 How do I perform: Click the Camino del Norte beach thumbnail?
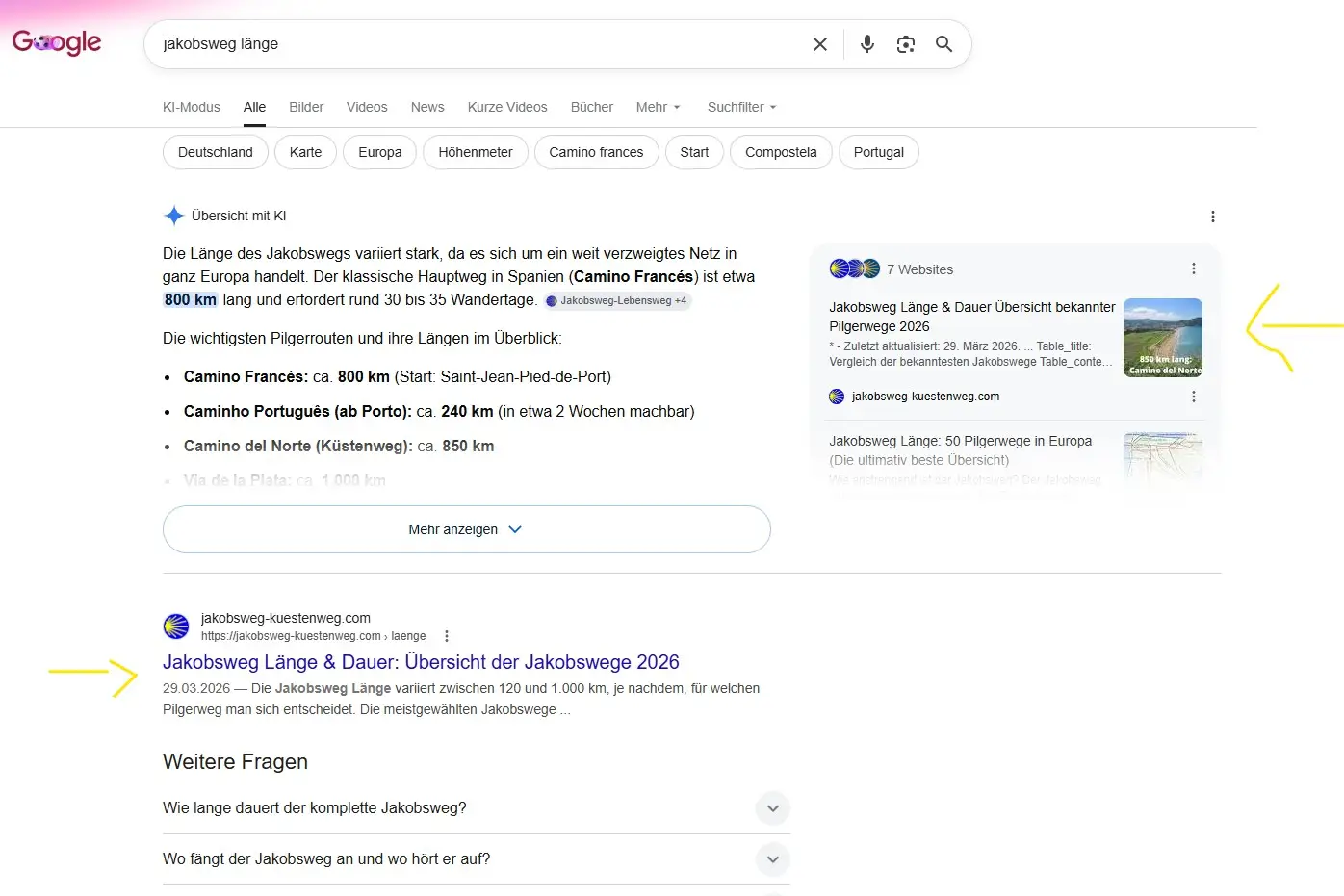[1163, 338]
